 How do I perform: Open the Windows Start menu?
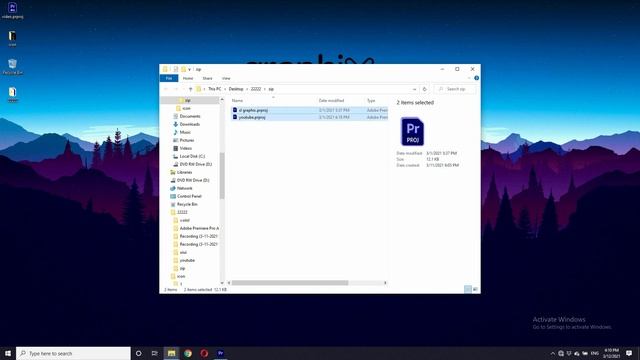8,353
